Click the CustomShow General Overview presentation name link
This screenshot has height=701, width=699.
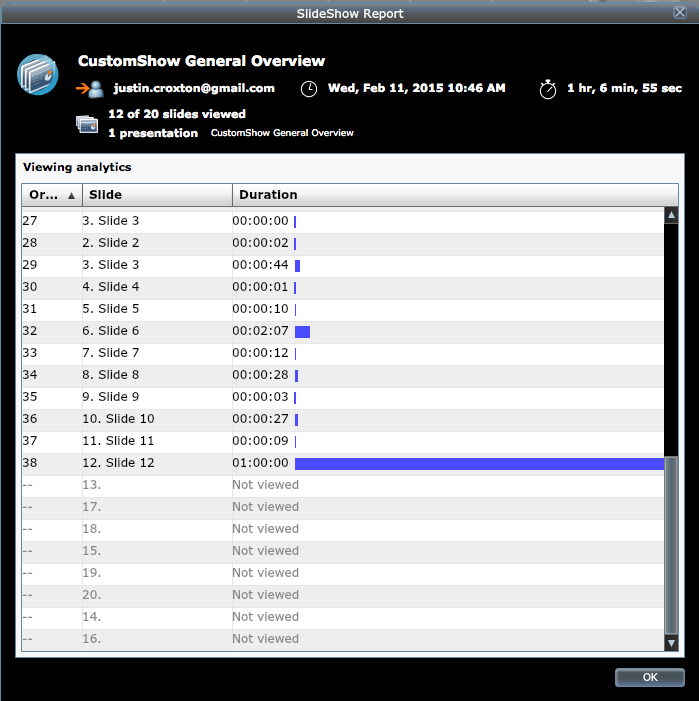(x=282, y=133)
